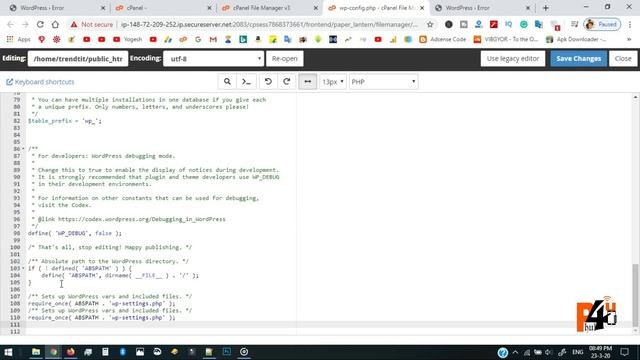The width and height of the screenshot is (640, 360).
Task: Click the file path input field
Action: 78,58
